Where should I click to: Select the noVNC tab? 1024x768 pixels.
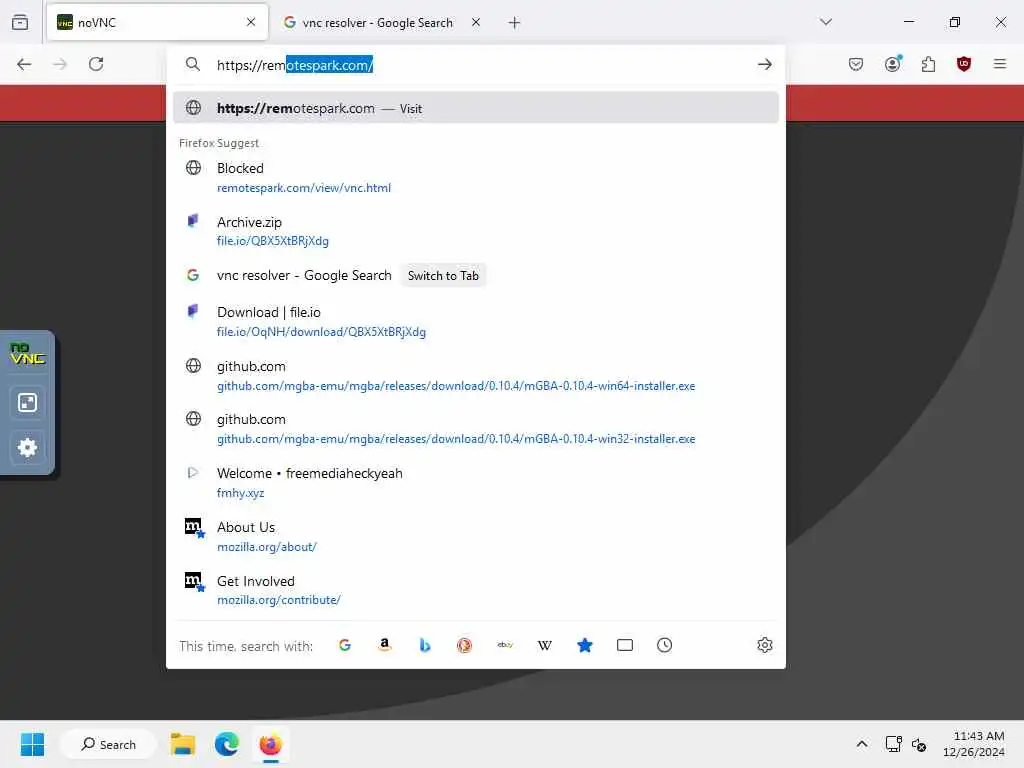[157, 22]
